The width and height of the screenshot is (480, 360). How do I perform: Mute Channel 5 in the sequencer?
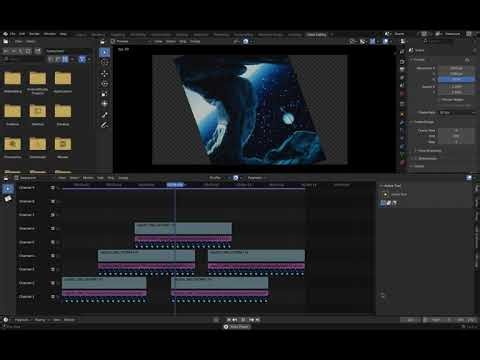click(52, 242)
